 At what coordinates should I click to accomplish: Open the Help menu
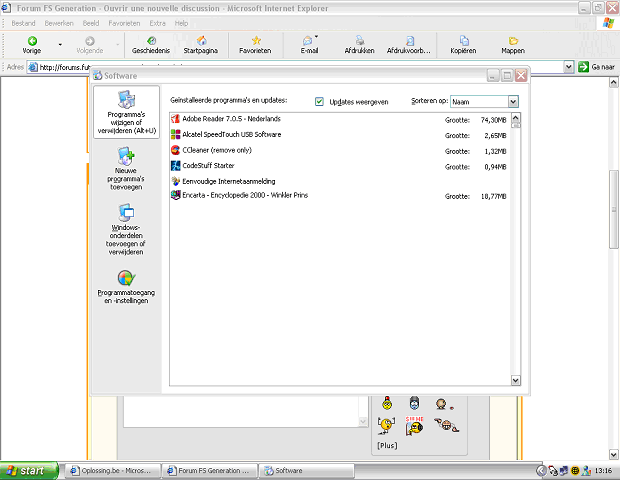click(x=181, y=23)
